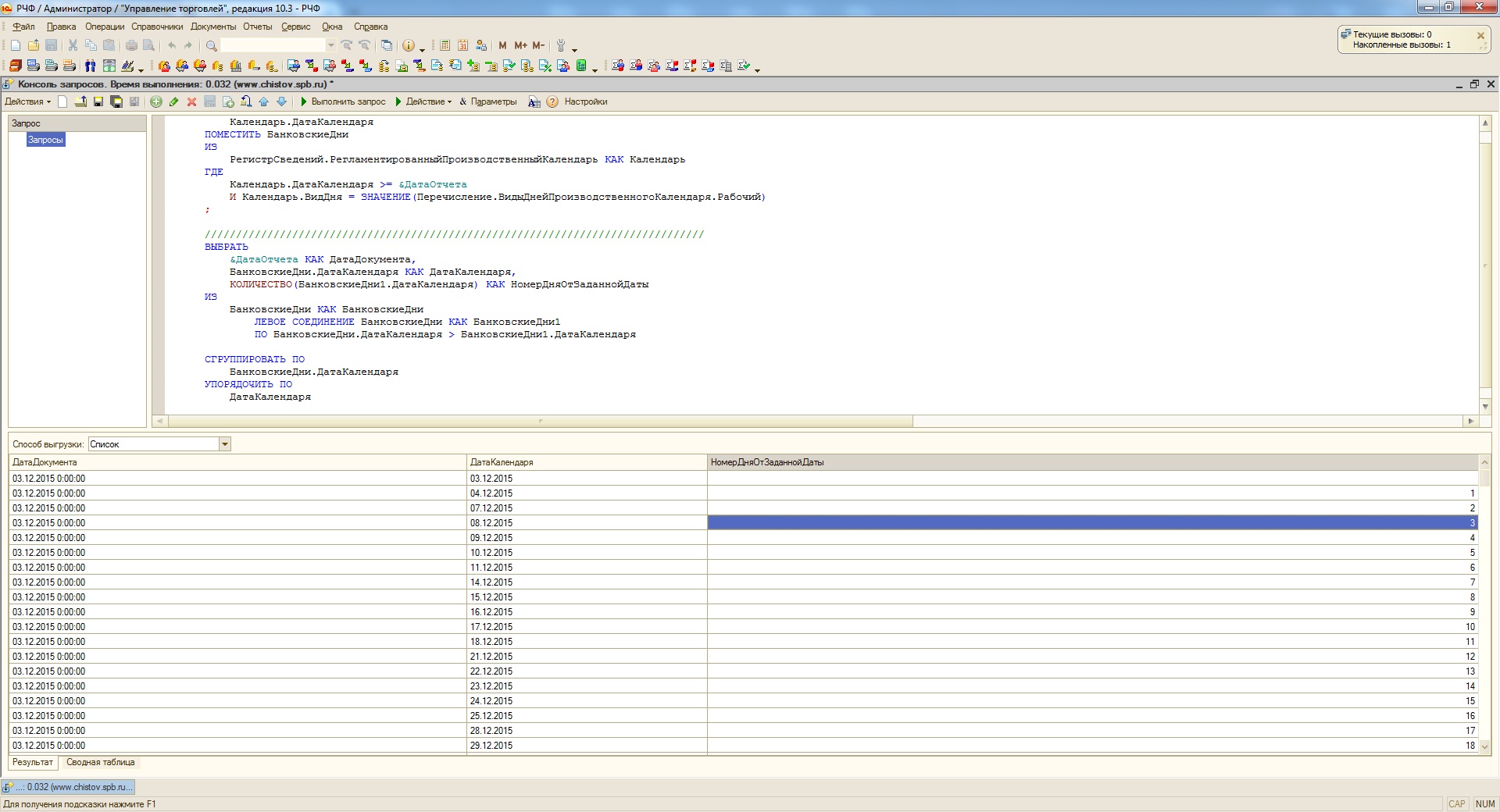
Task: Open the Отчеты menu
Action: point(257,27)
